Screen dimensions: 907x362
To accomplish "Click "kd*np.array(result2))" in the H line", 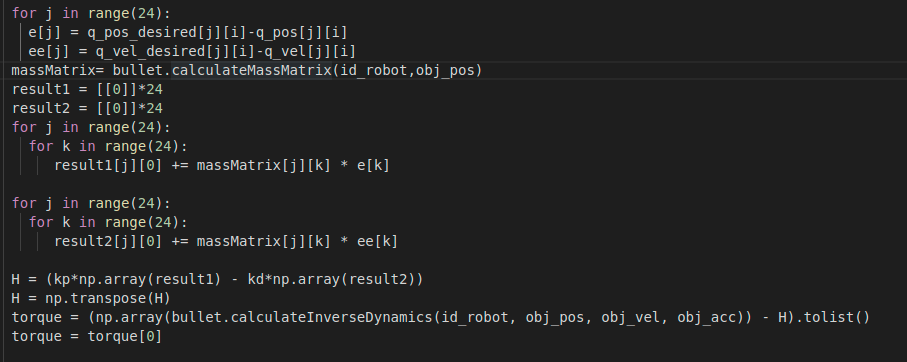I will point(335,279).
